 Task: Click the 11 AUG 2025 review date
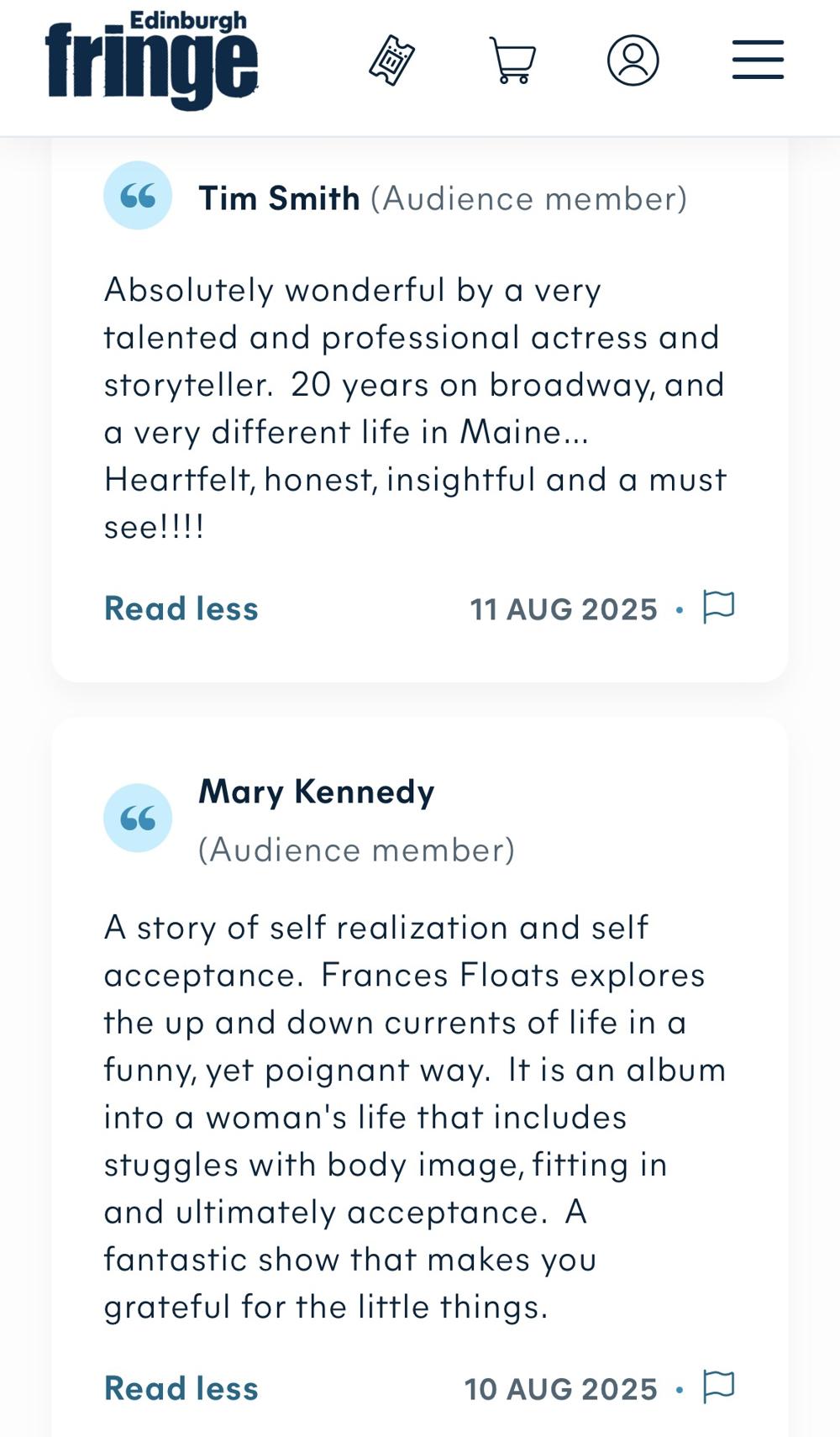[x=564, y=609]
